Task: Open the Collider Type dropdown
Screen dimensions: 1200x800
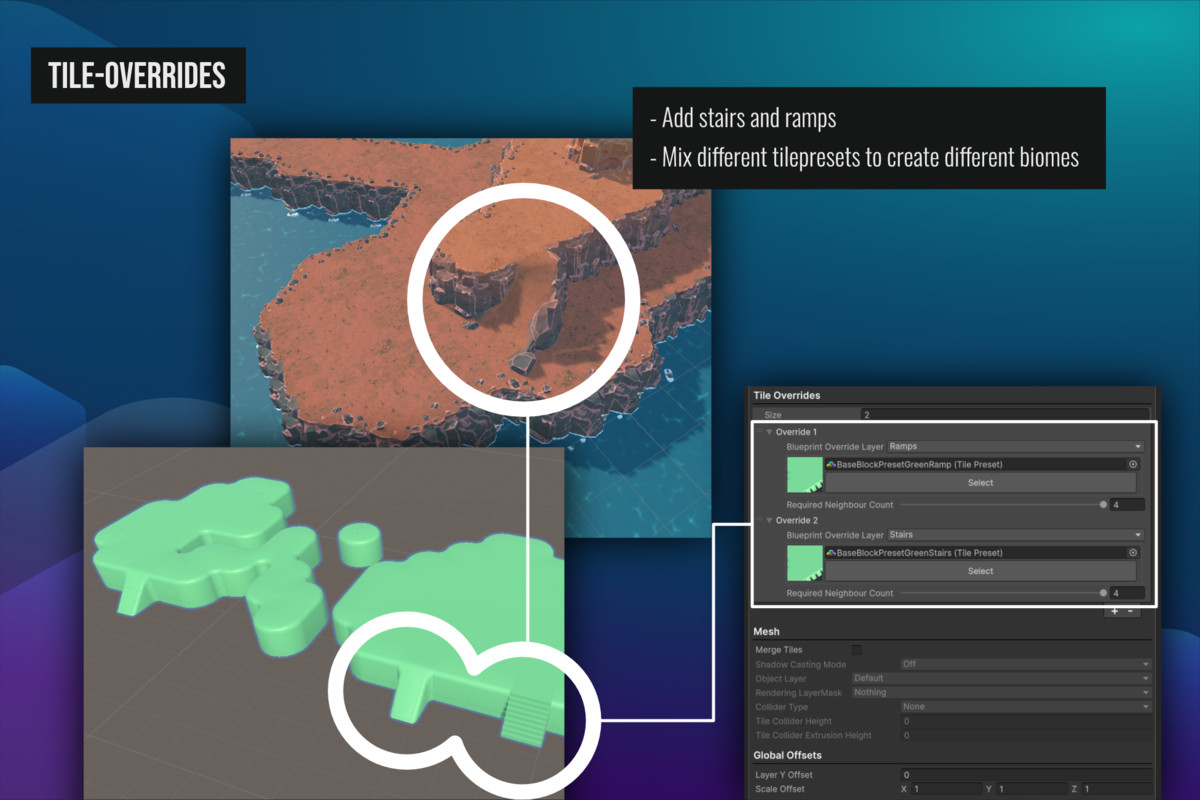Action: (x=1026, y=706)
